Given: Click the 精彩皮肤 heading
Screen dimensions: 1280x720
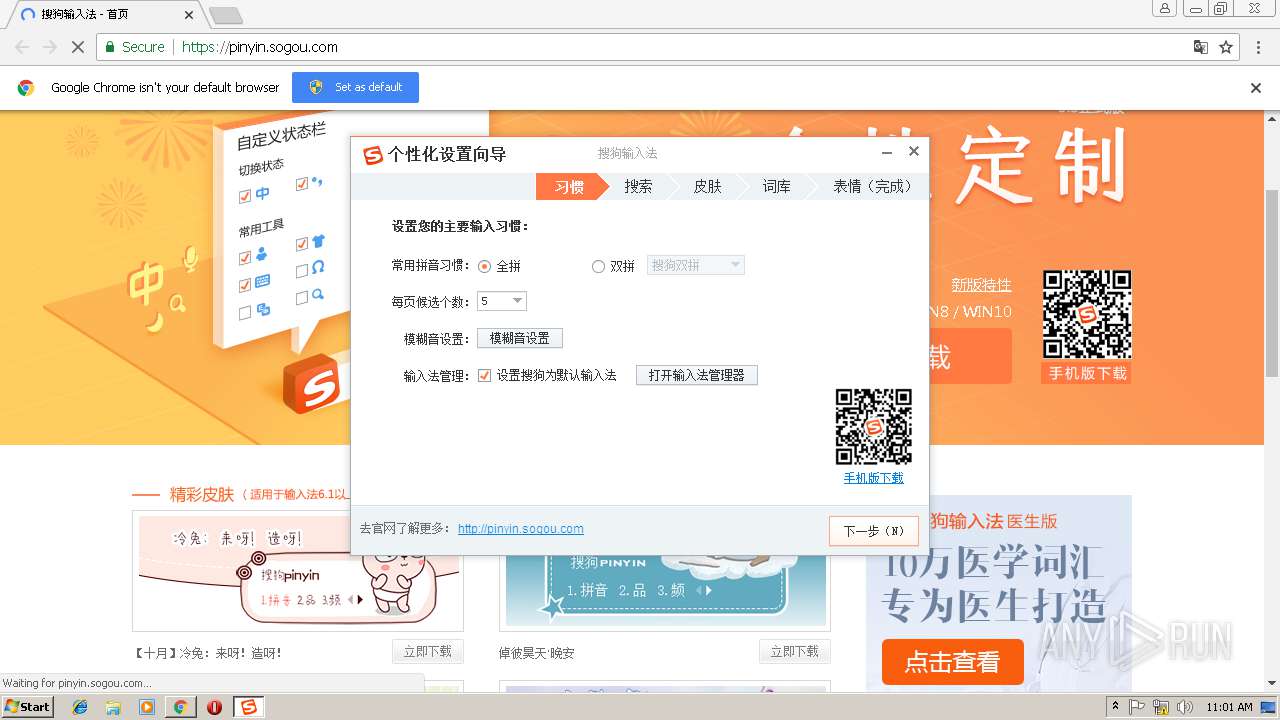Looking at the screenshot, I should coord(202,494).
